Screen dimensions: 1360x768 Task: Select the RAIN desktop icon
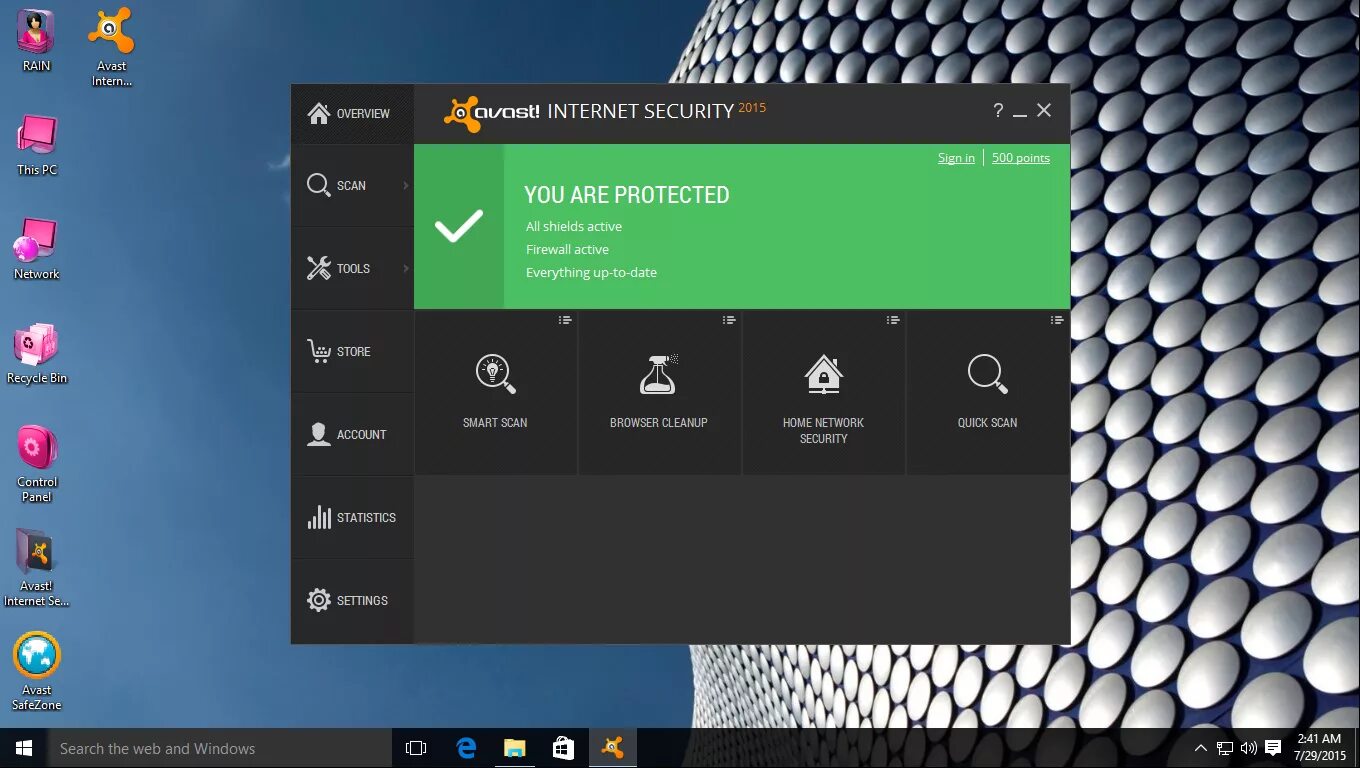coord(37,41)
